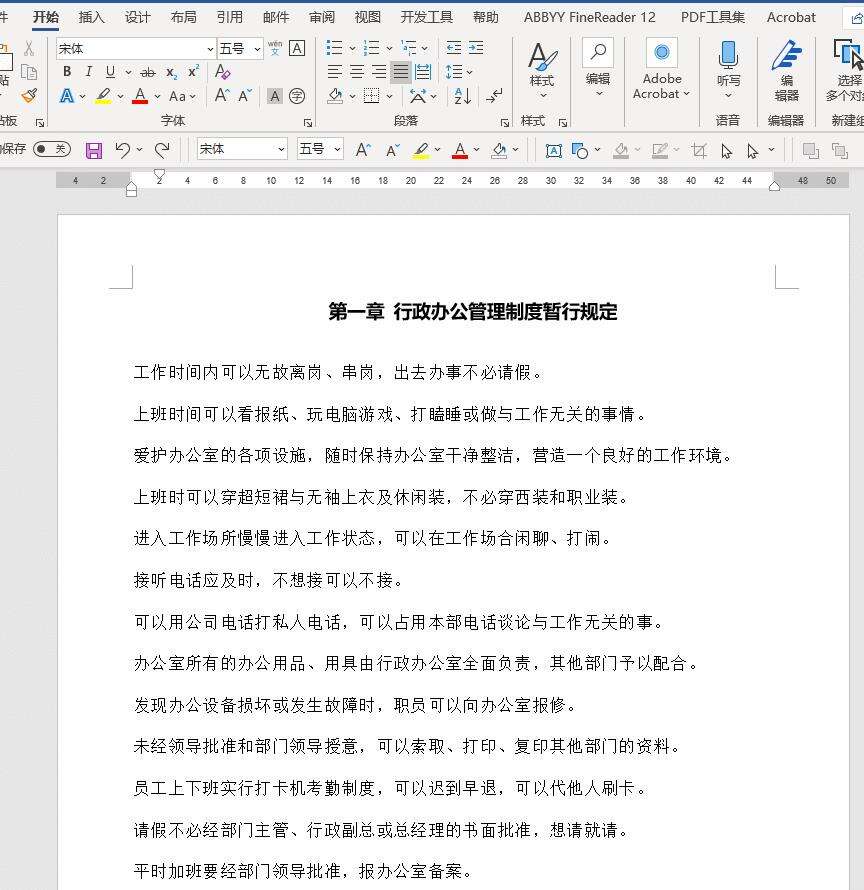Image resolution: width=864 pixels, height=890 pixels.
Task: Toggle Bold formatting in ribbon
Action: (67, 72)
